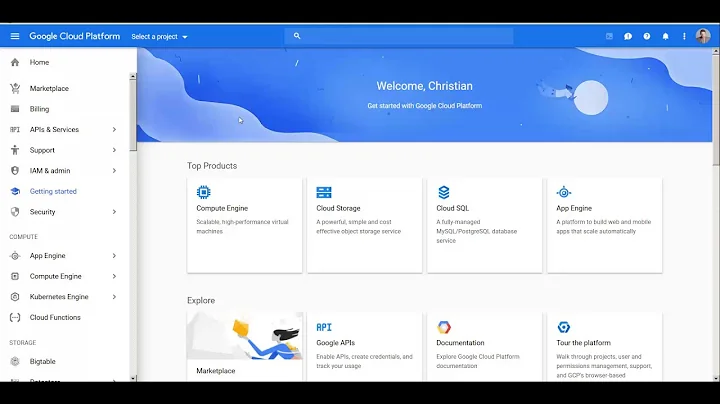Expand Kubernetes Engine submenu arrow
Screen dimensions: 720x404
tap(114, 297)
